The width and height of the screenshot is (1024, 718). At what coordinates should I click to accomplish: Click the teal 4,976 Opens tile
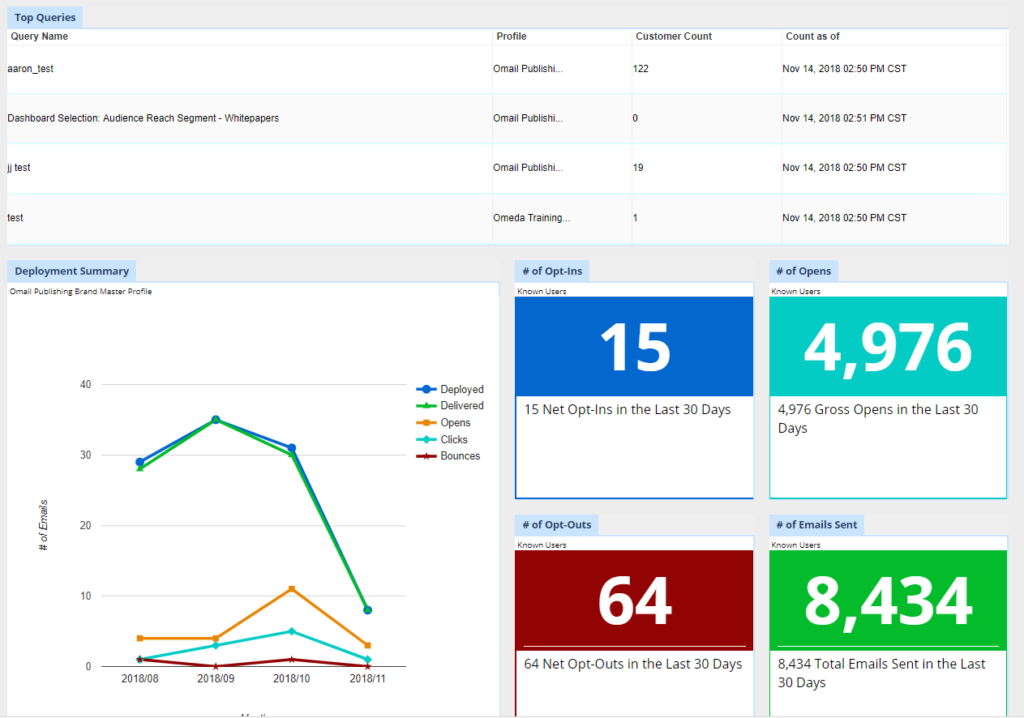click(x=888, y=346)
